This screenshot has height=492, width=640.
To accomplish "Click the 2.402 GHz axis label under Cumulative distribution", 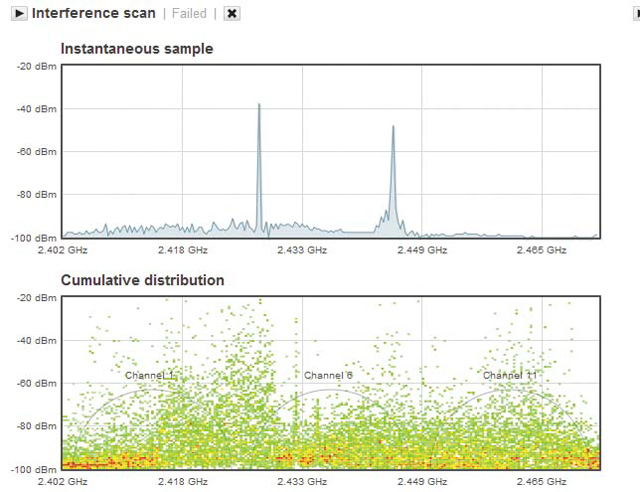I will click(x=62, y=482).
